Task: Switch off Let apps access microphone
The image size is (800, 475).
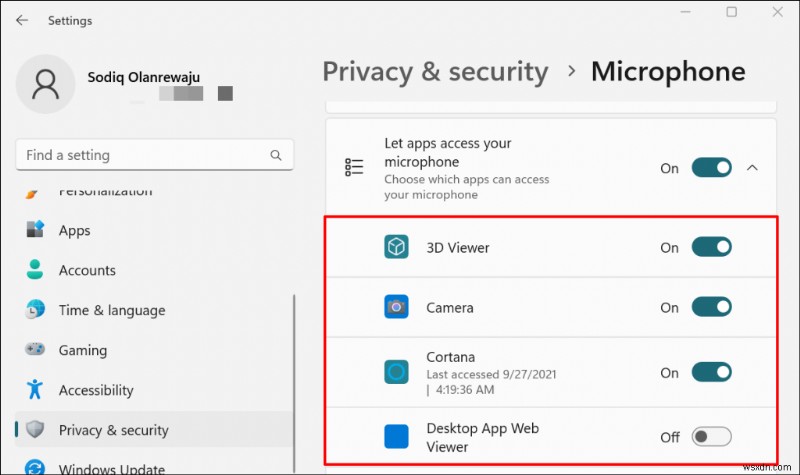Action: [711, 168]
